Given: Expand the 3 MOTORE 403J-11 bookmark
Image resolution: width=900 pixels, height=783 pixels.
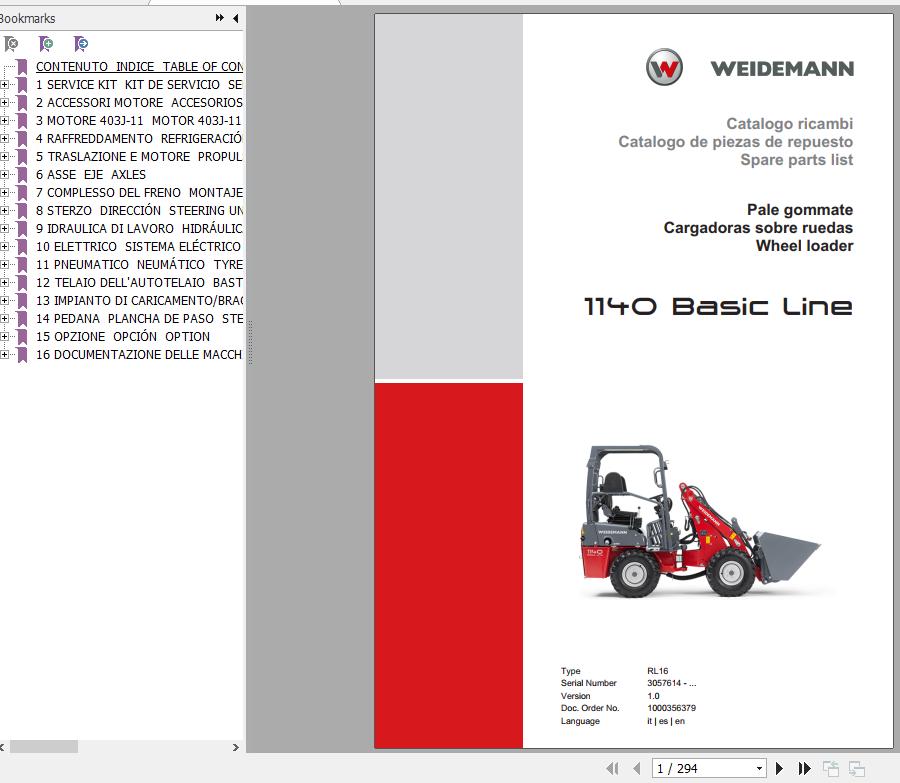Looking at the screenshot, I should (5, 121).
